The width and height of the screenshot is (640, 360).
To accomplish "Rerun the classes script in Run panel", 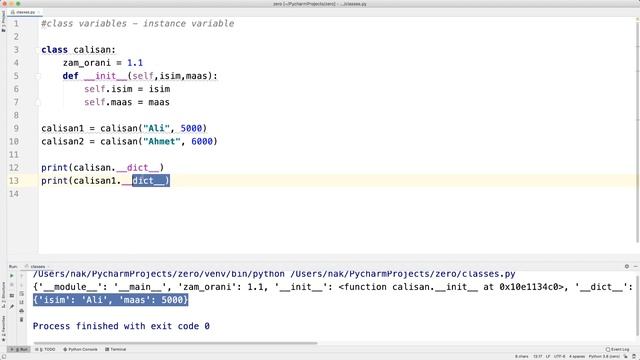I will (x=11, y=276).
